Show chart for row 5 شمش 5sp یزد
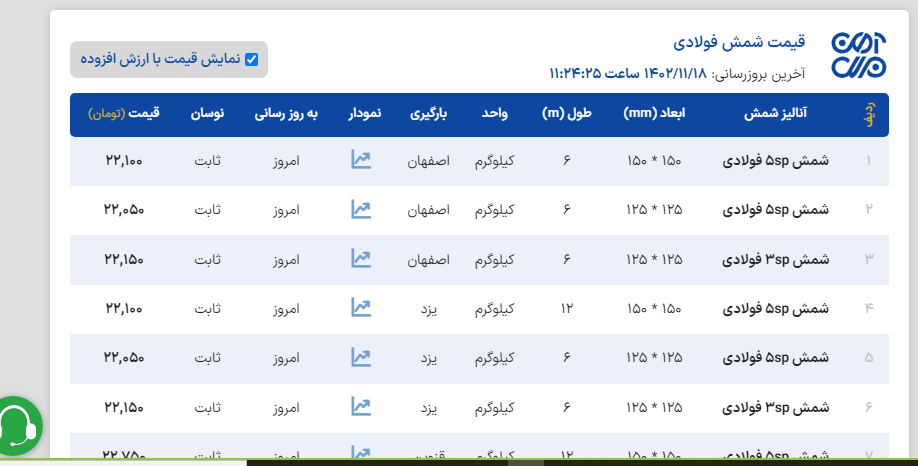The image size is (918, 466). pos(361,357)
